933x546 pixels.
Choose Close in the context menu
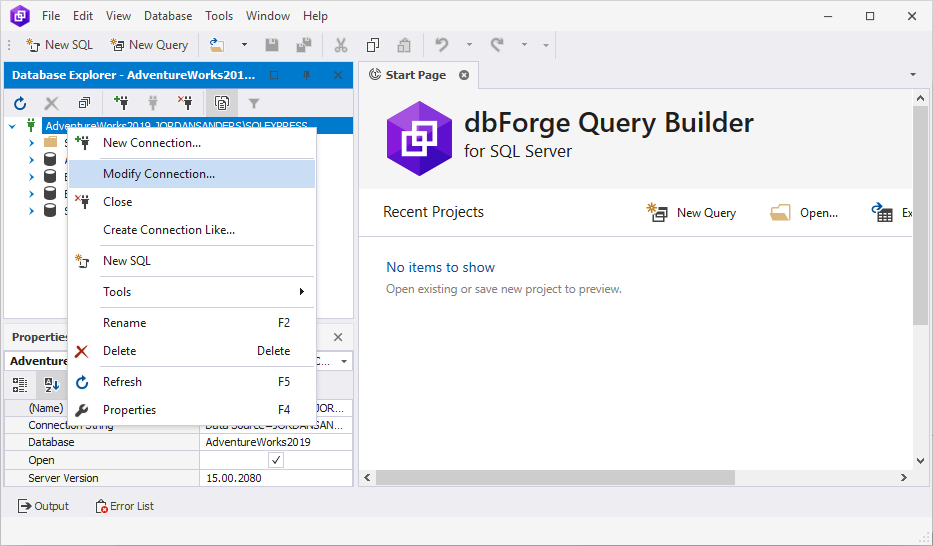pyautogui.click(x=192, y=202)
